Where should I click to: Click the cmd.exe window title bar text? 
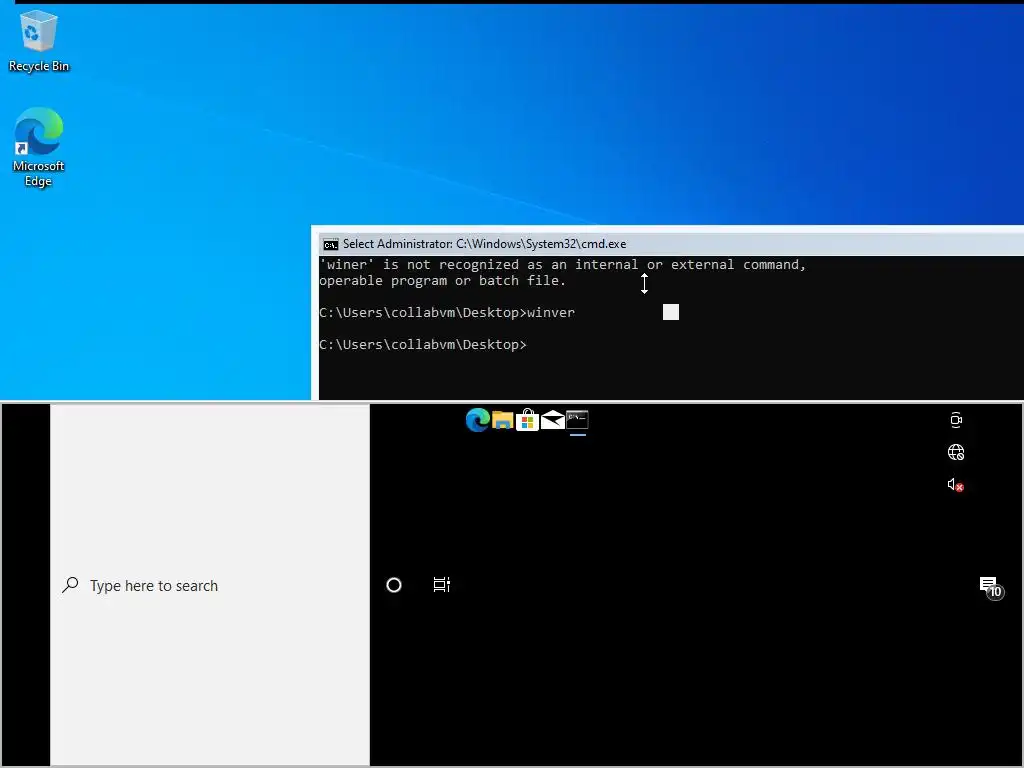(484, 244)
